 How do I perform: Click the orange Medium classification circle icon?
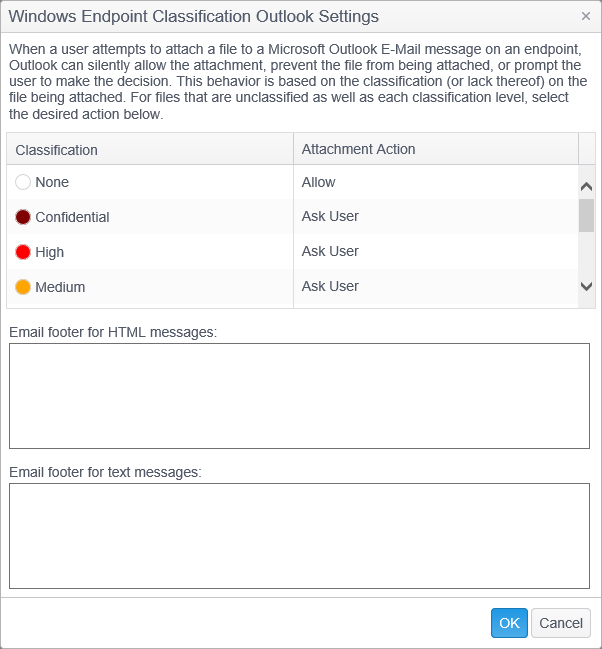tap(23, 287)
